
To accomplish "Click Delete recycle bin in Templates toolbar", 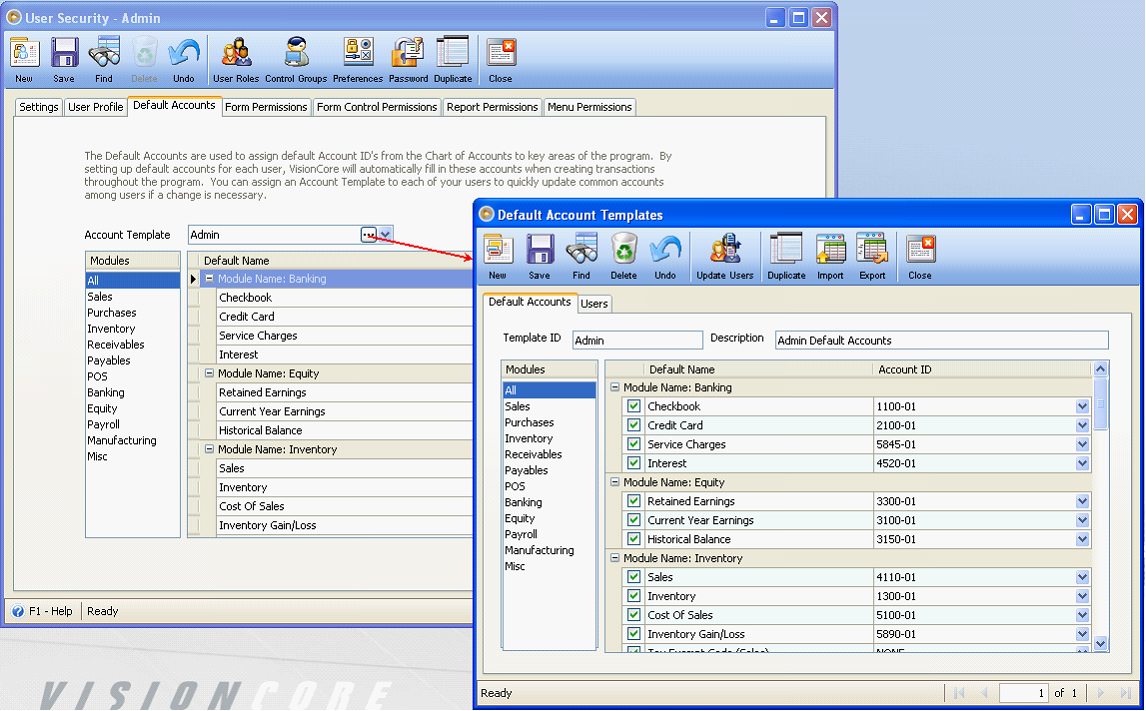I will click(x=623, y=250).
